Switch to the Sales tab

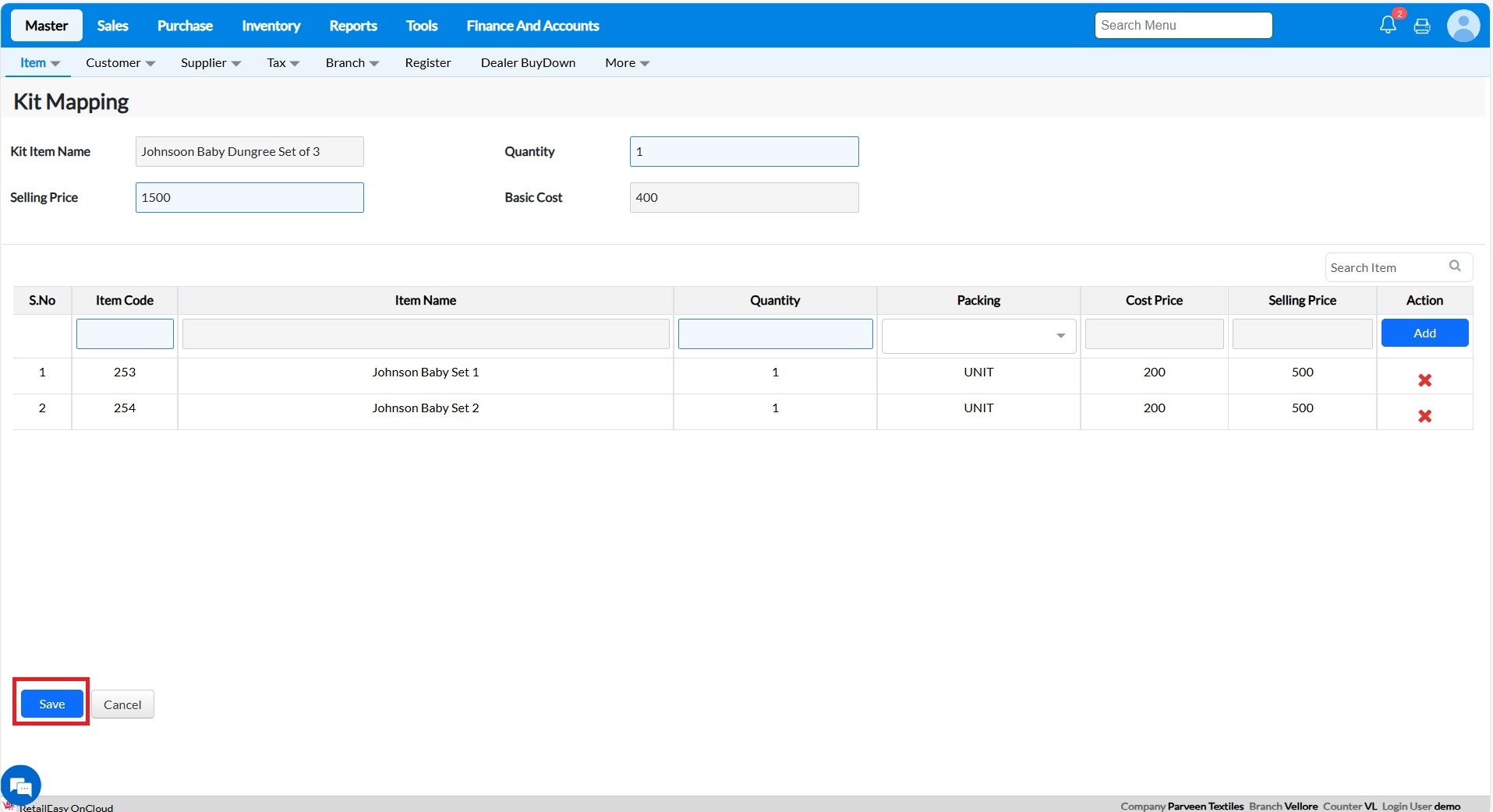[x=112, y=26]
